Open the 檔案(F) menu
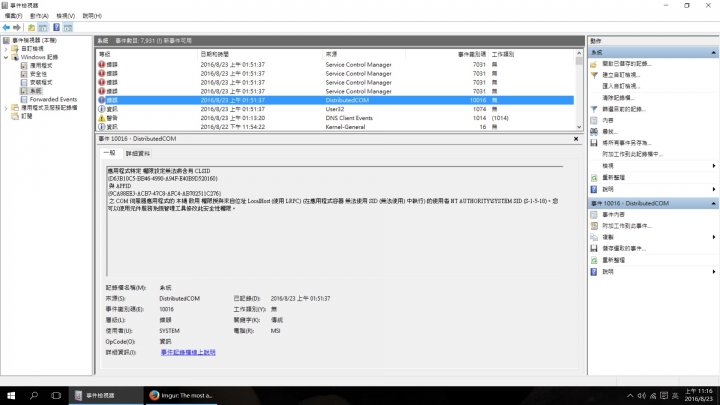 pos(13,16)
